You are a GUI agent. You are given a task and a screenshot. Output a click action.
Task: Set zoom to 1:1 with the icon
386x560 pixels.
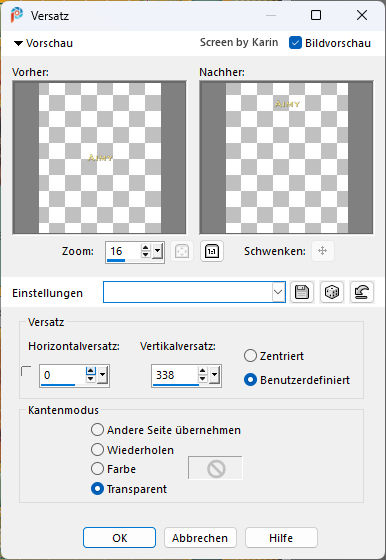[x=212, y=251]
